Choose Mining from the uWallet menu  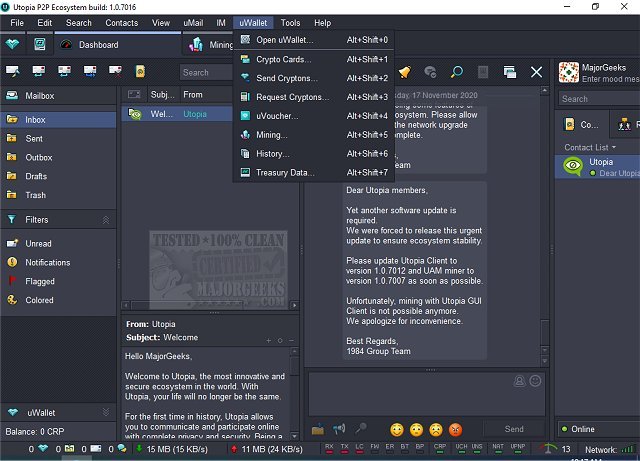point(313,135)
